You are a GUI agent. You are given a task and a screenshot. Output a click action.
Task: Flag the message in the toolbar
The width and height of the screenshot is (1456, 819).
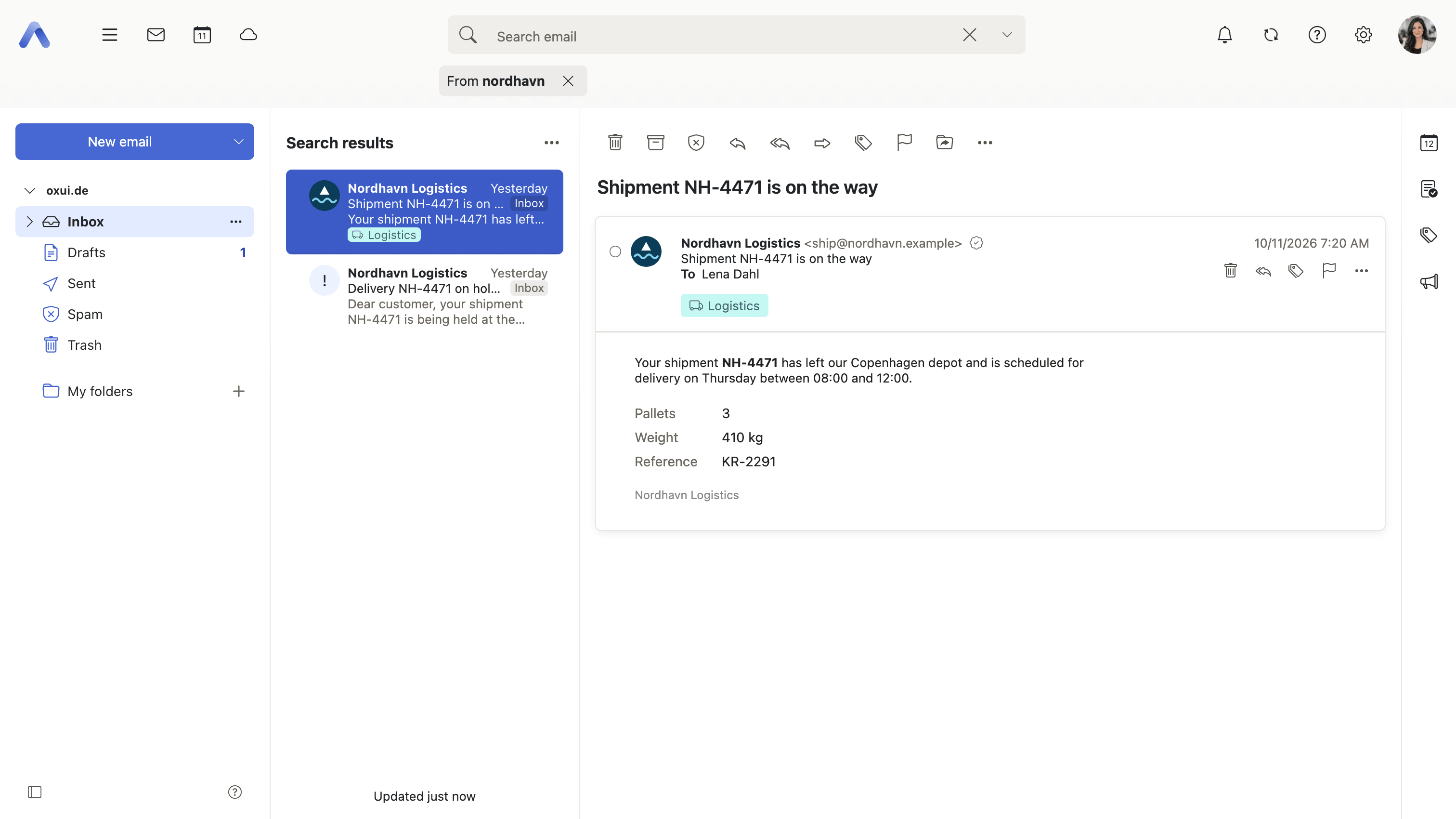[x=904, y=143]
